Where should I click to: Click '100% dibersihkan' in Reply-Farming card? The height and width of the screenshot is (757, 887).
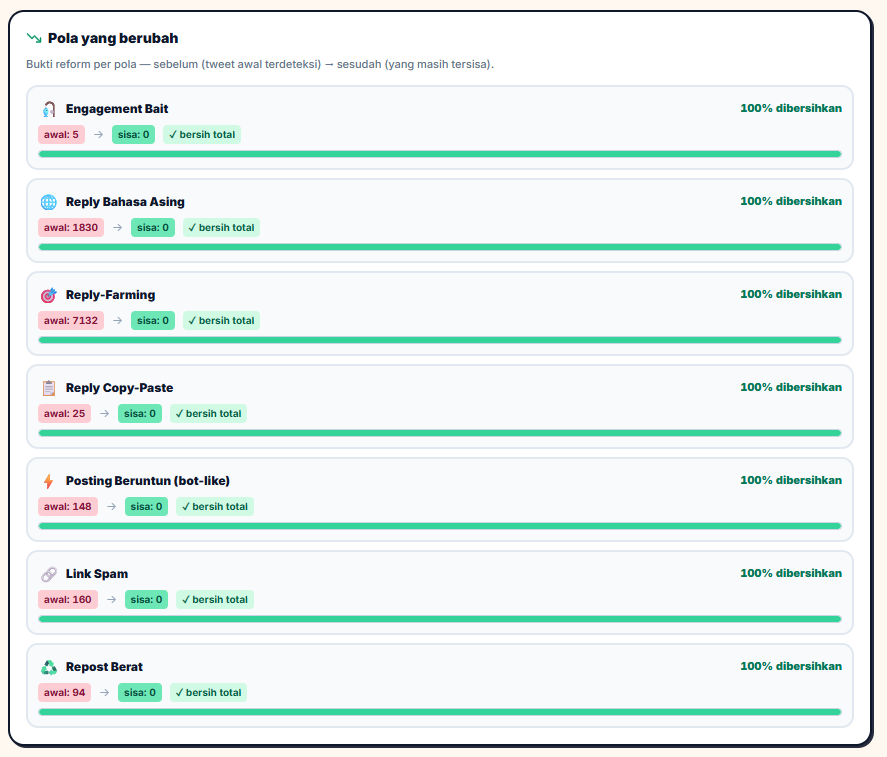(791, 294)
